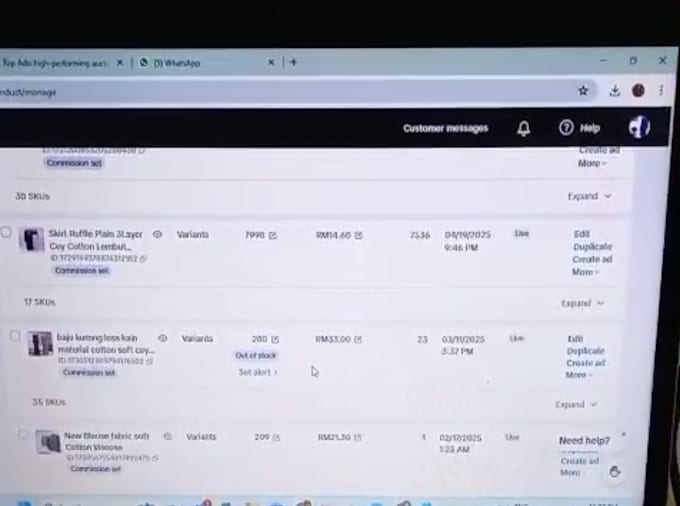Select the baju kurung product checkbox
The height and width of the screenshot is (506, 680).
pyautogui.click(x=15, y=336)
